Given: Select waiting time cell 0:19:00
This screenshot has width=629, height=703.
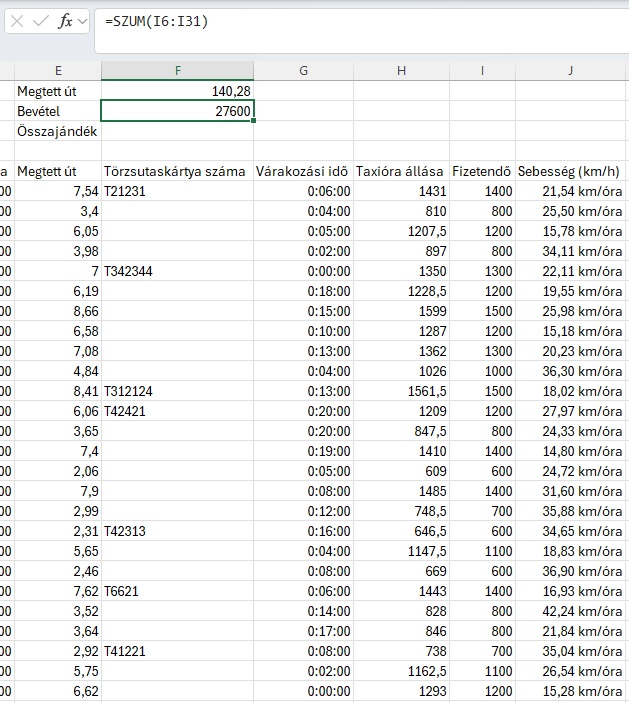Looking at the screenshot, I should [x=304, y=451].
